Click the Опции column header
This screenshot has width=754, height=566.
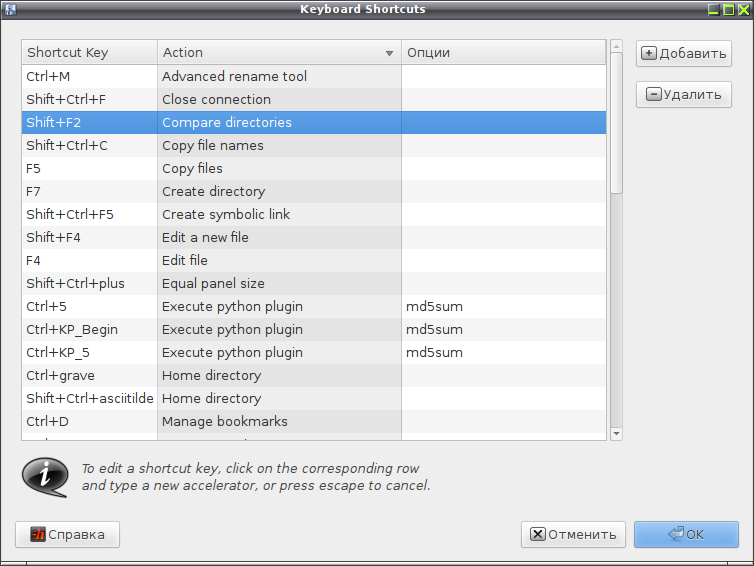503,52
